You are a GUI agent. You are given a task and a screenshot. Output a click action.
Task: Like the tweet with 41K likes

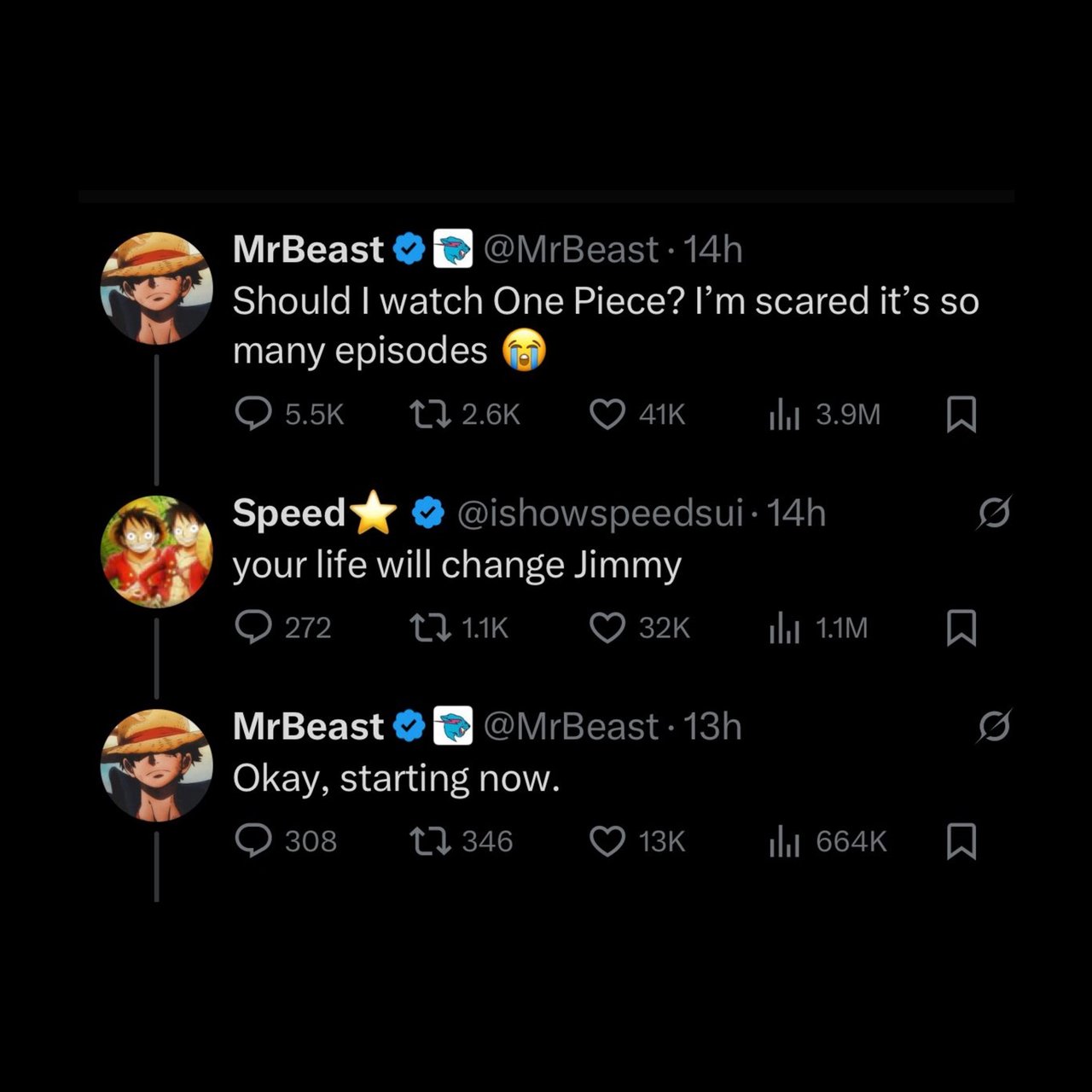pyautogui.click(x=607, y=415)
